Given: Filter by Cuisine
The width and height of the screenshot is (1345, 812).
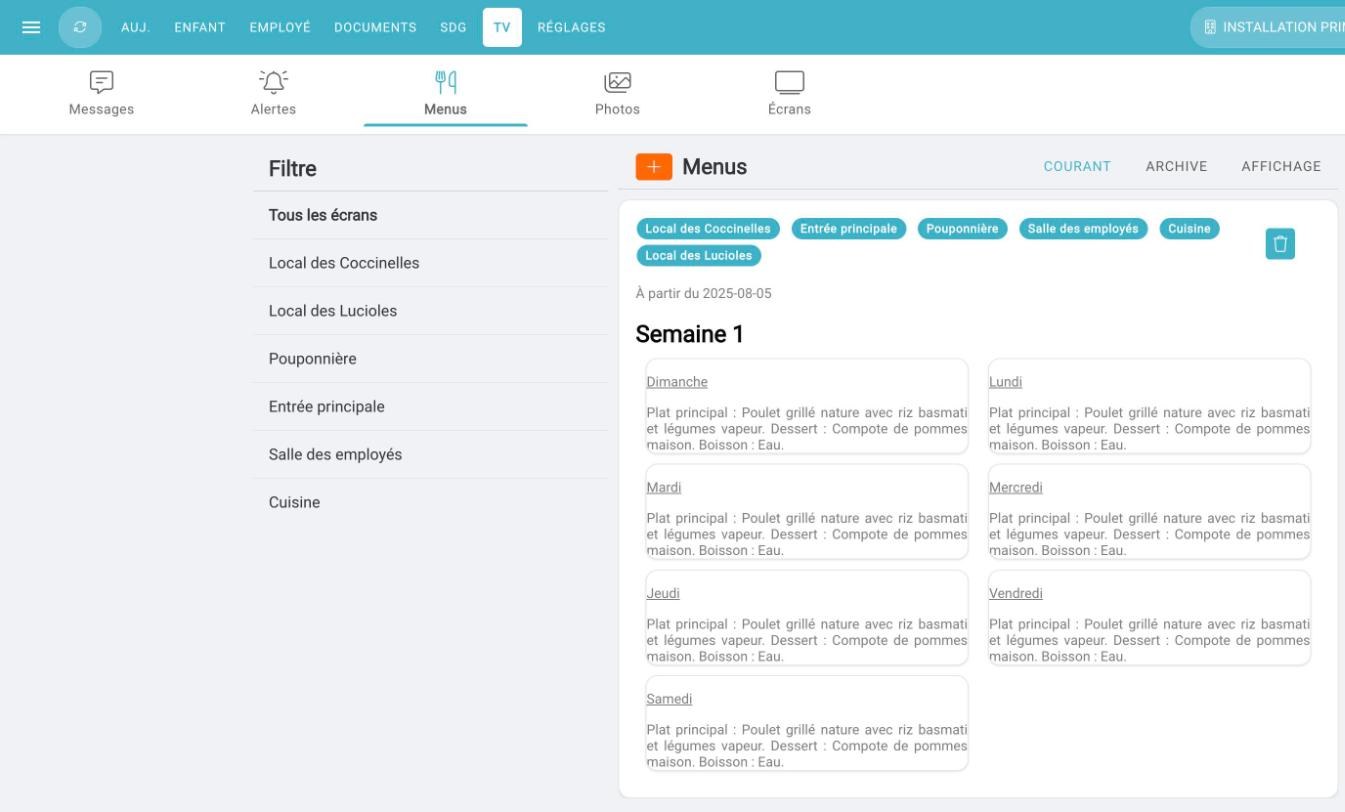Looking at the screenshot, I should pos(431,503).
